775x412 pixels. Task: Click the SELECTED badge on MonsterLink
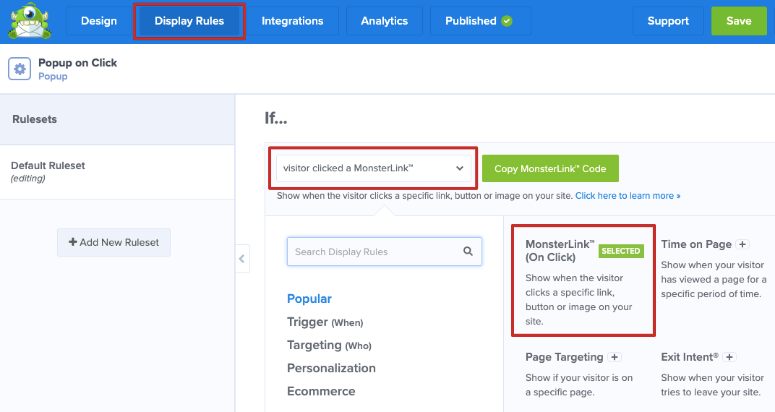(x=621, y=251)
